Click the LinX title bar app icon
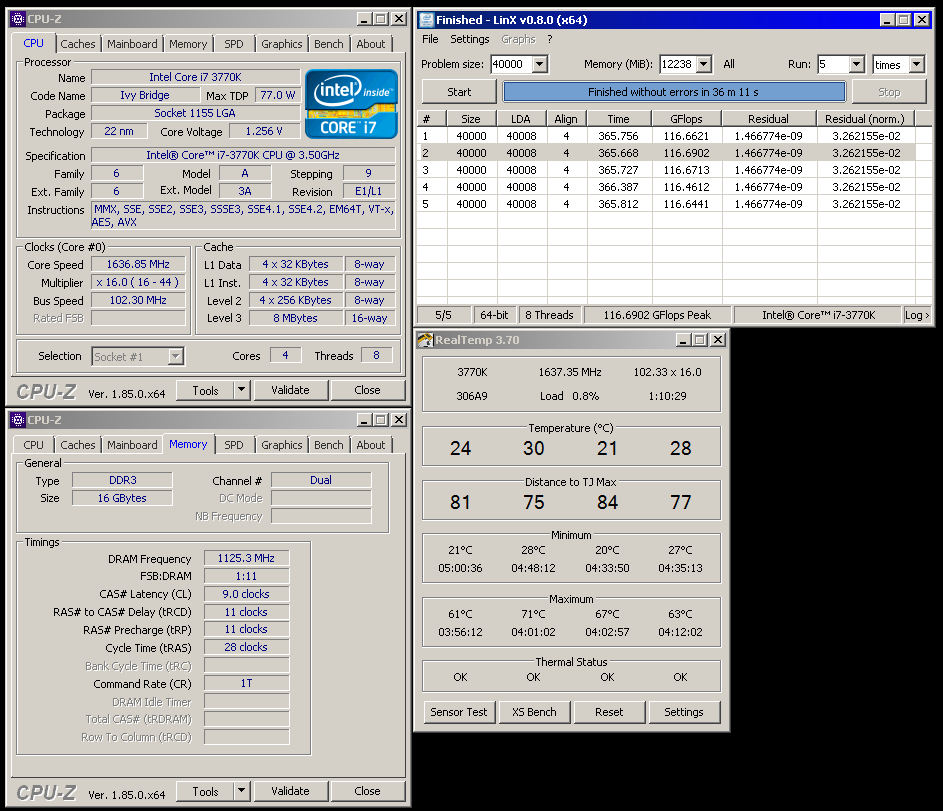 [426, 20]
